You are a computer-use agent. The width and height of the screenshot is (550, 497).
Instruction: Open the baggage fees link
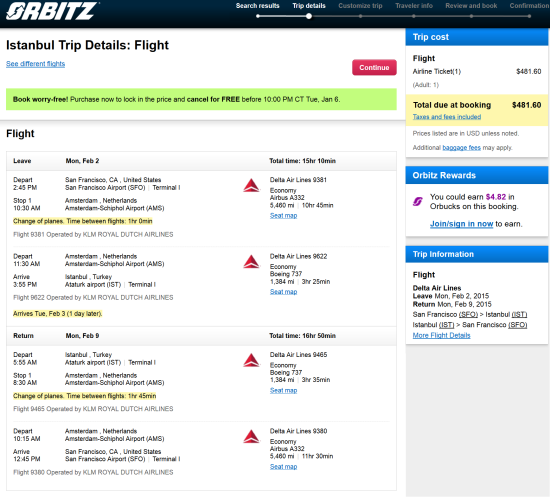461,148
